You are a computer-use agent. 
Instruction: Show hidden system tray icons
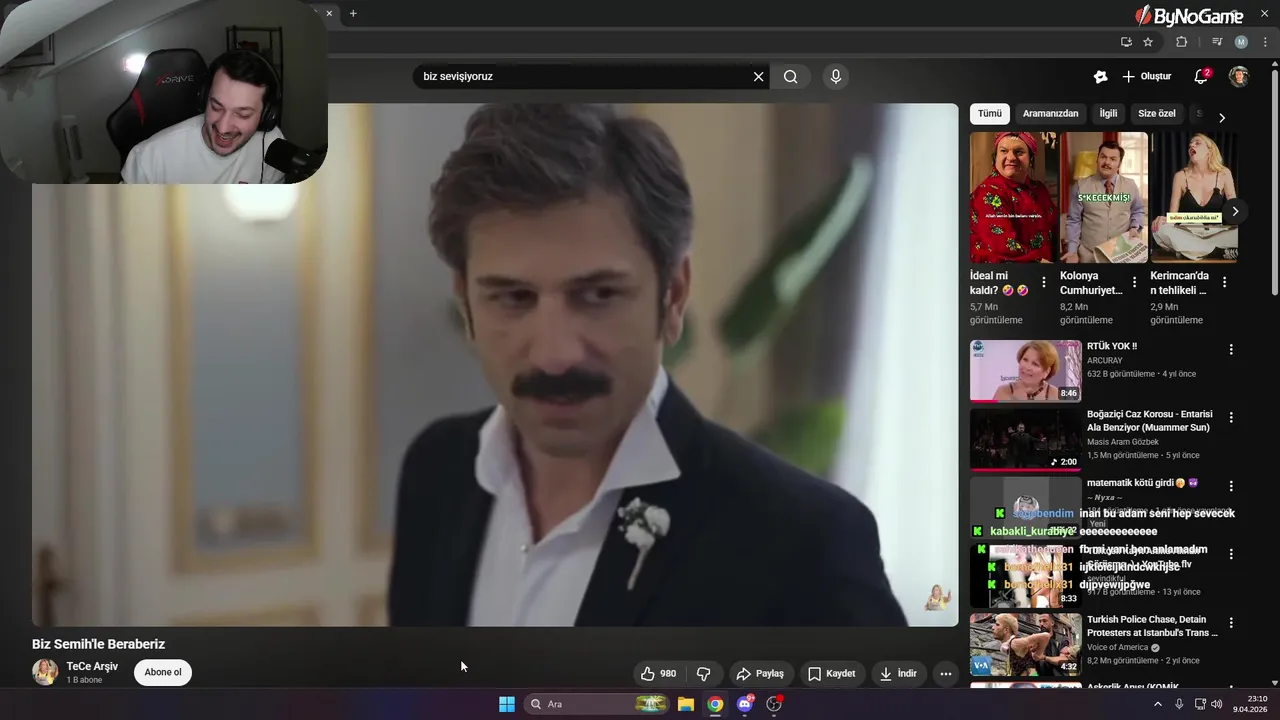(1158, 704)
